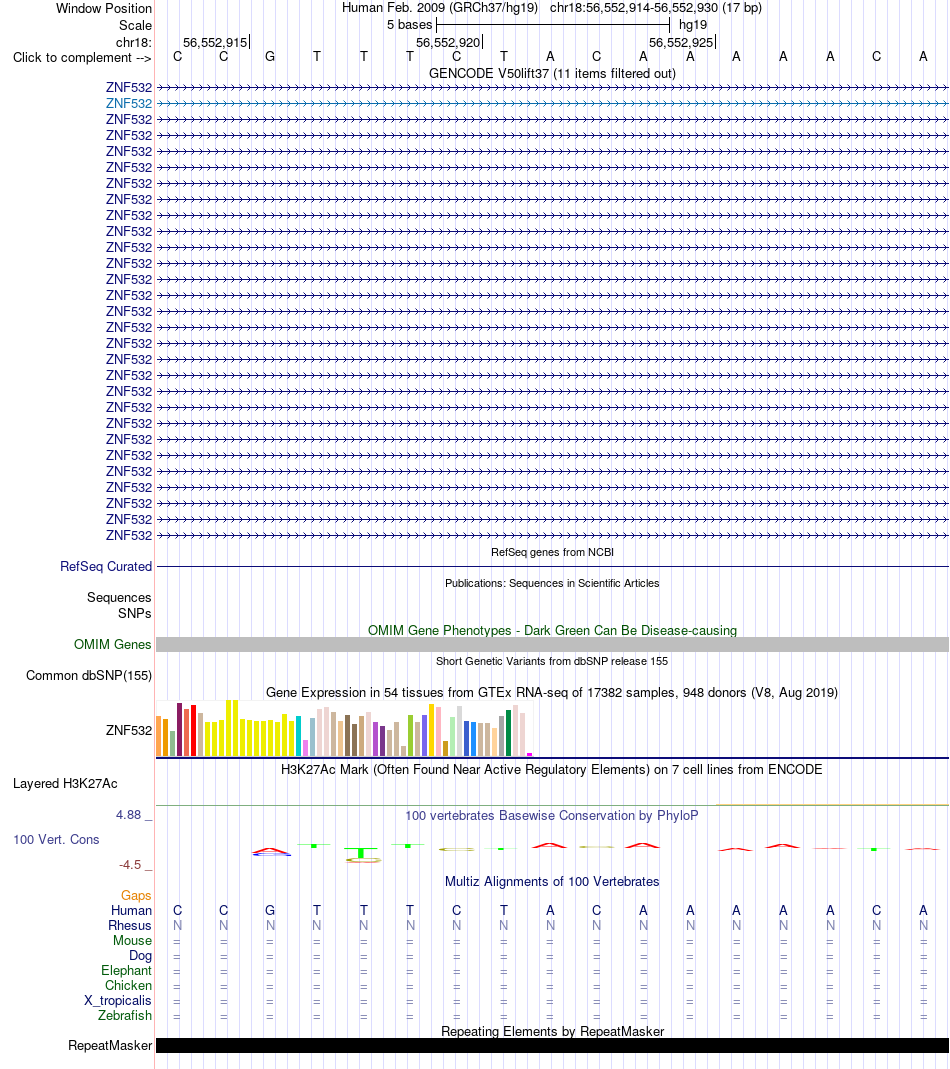
Task: Click the "4.88 _" PhyloP upper axis value
Action: click(x=134, y=815)
